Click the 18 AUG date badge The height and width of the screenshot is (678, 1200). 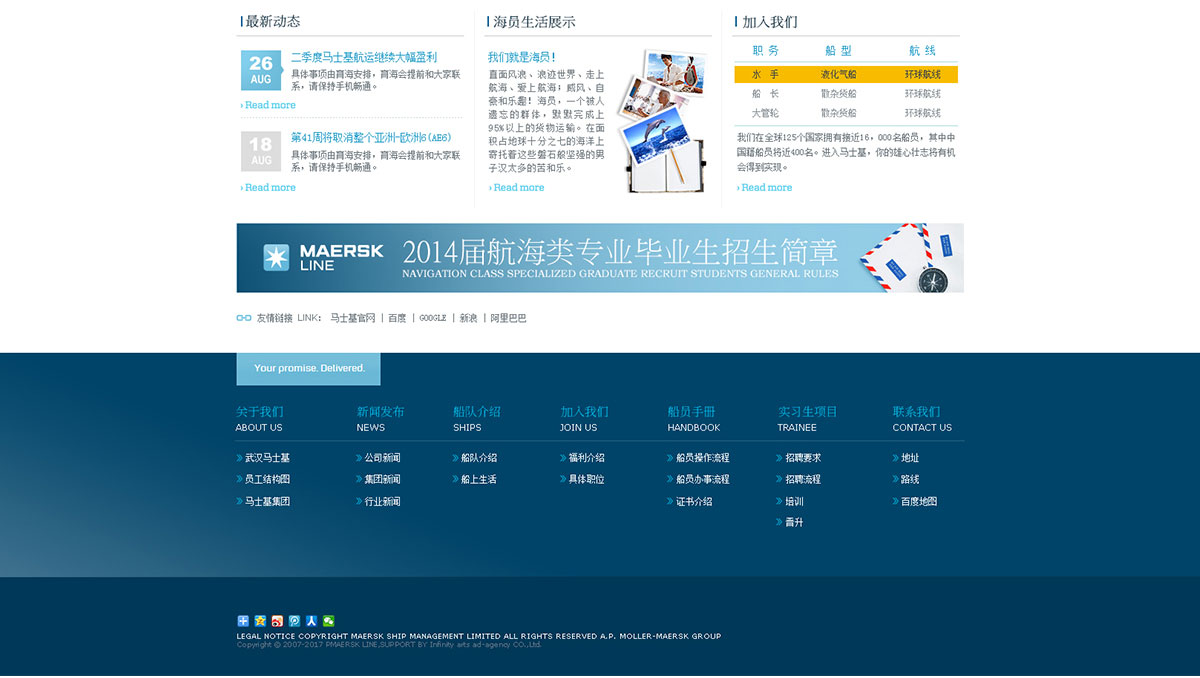(261, 151)
